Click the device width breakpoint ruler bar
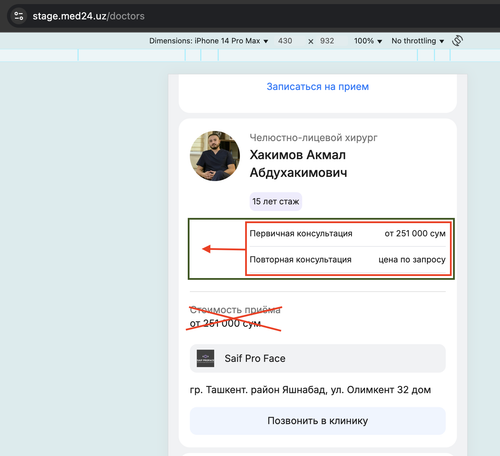The image size is (500, 456). 250,55
